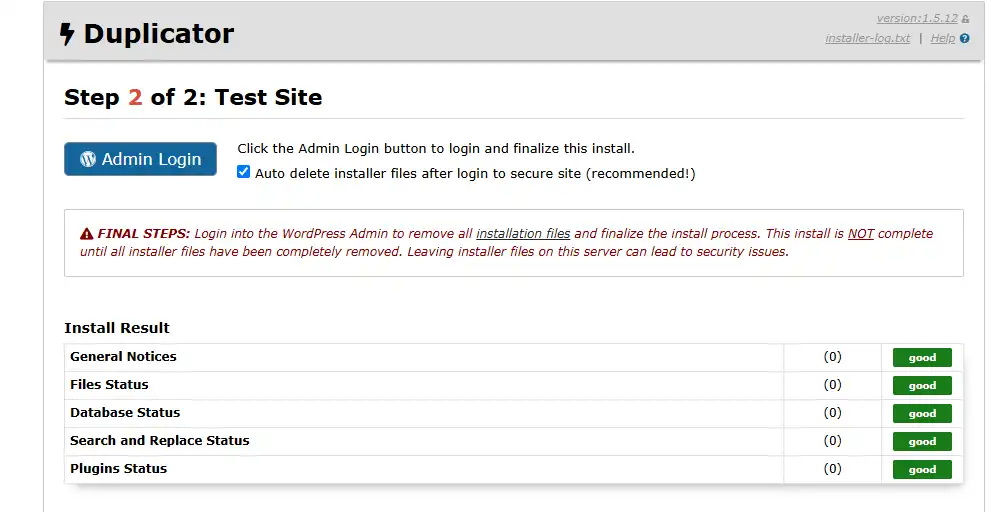The height and width of the screenshot is (512, 991).
Task: Open the installer-log.txt link
Action: [x=868, y=39]
